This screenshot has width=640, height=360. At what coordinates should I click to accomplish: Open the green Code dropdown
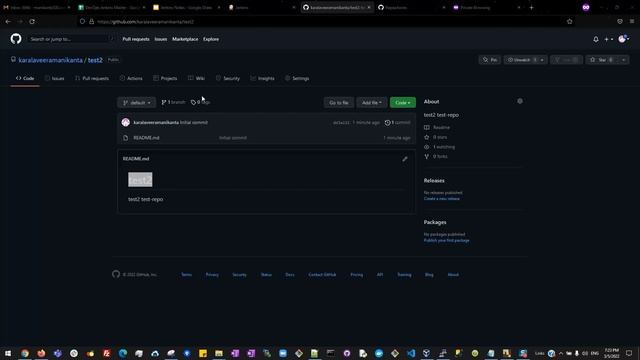pyautogui.click(x=403, y=102)
